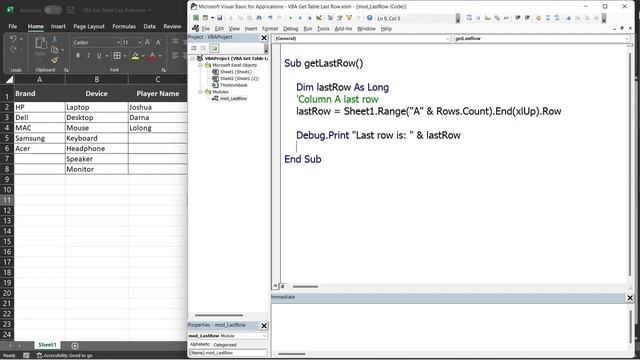Viewport: 640px width, 360px height.
Task: Toggle Underline formatting in Excel ribbon
Action: point(99,56)
